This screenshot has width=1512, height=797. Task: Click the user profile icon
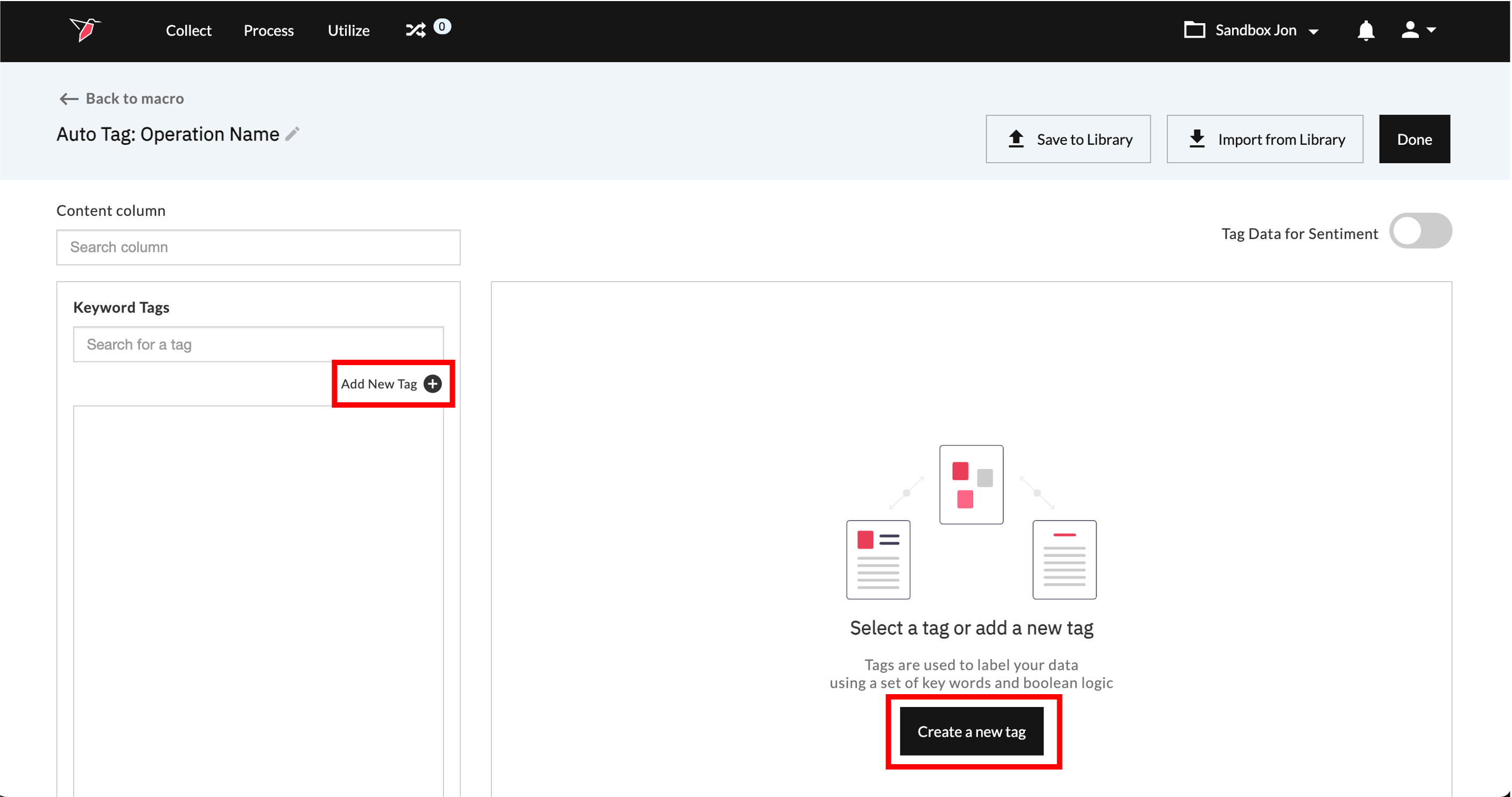coord(1409,30)
